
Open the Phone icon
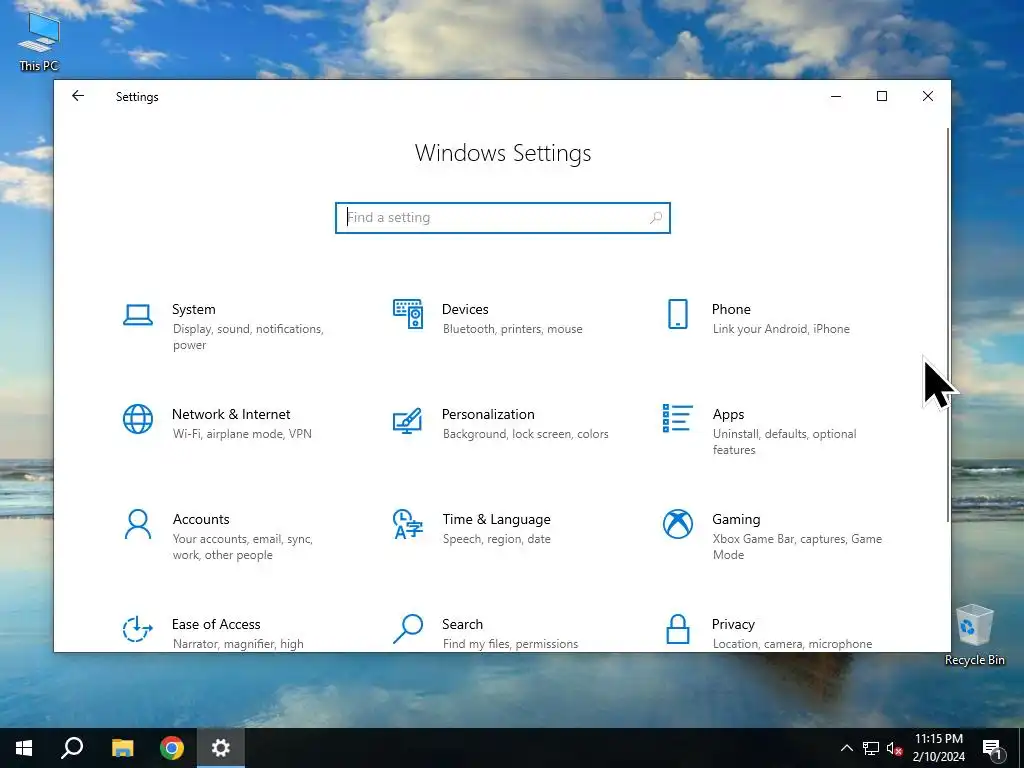pyautogui.click(x=678, y=314)
